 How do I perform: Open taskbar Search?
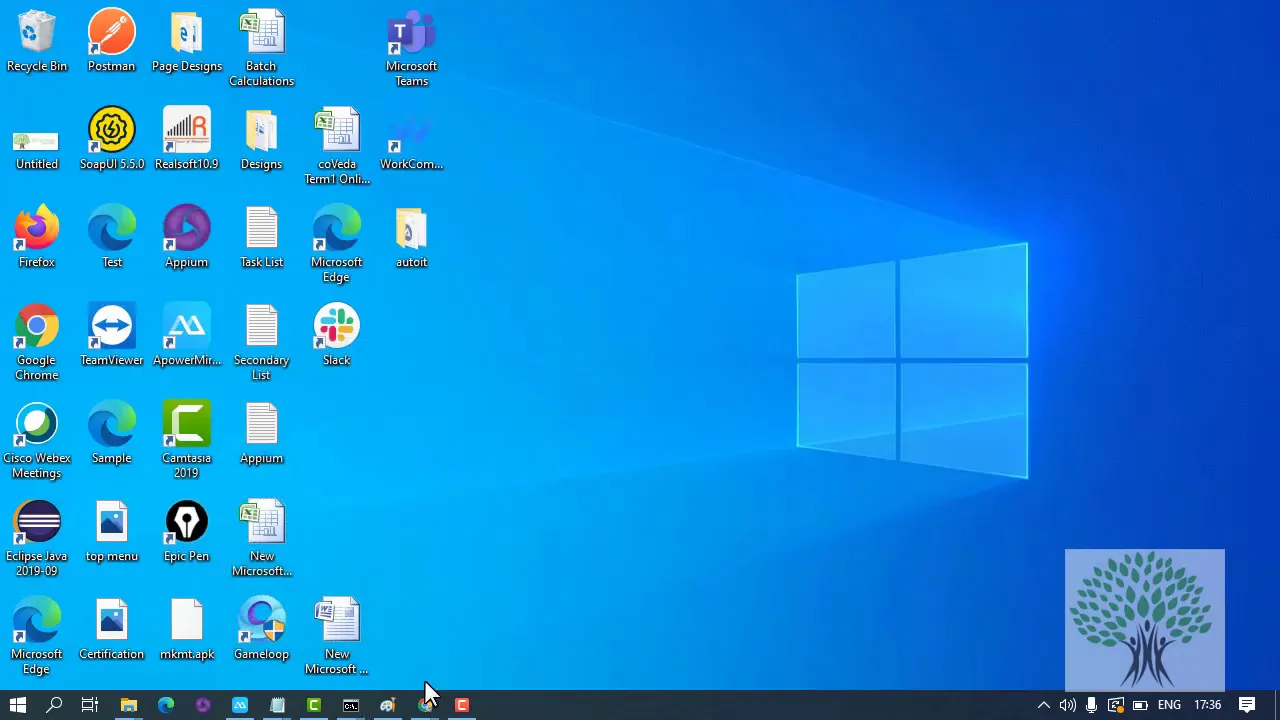coord(54,705)
